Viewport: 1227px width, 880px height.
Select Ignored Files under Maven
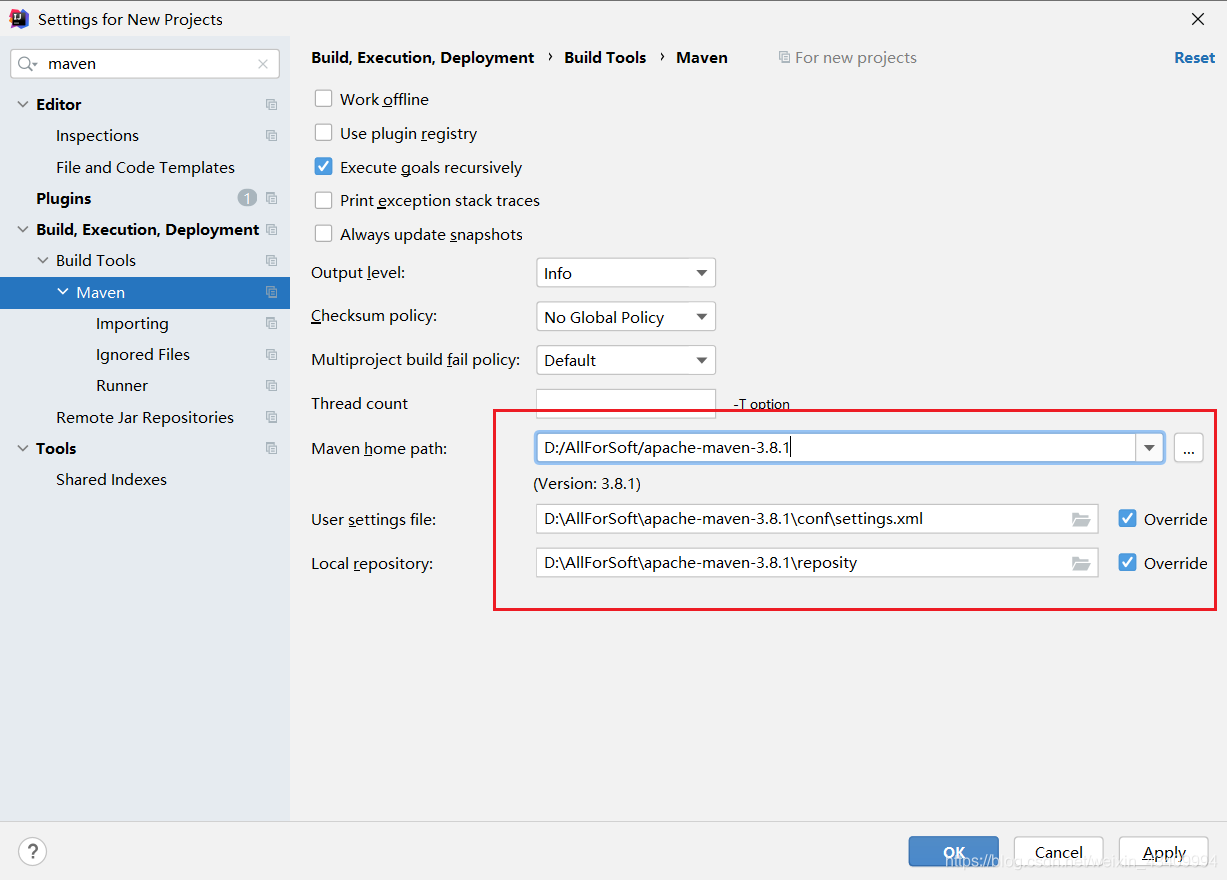(x=143, y=354)
